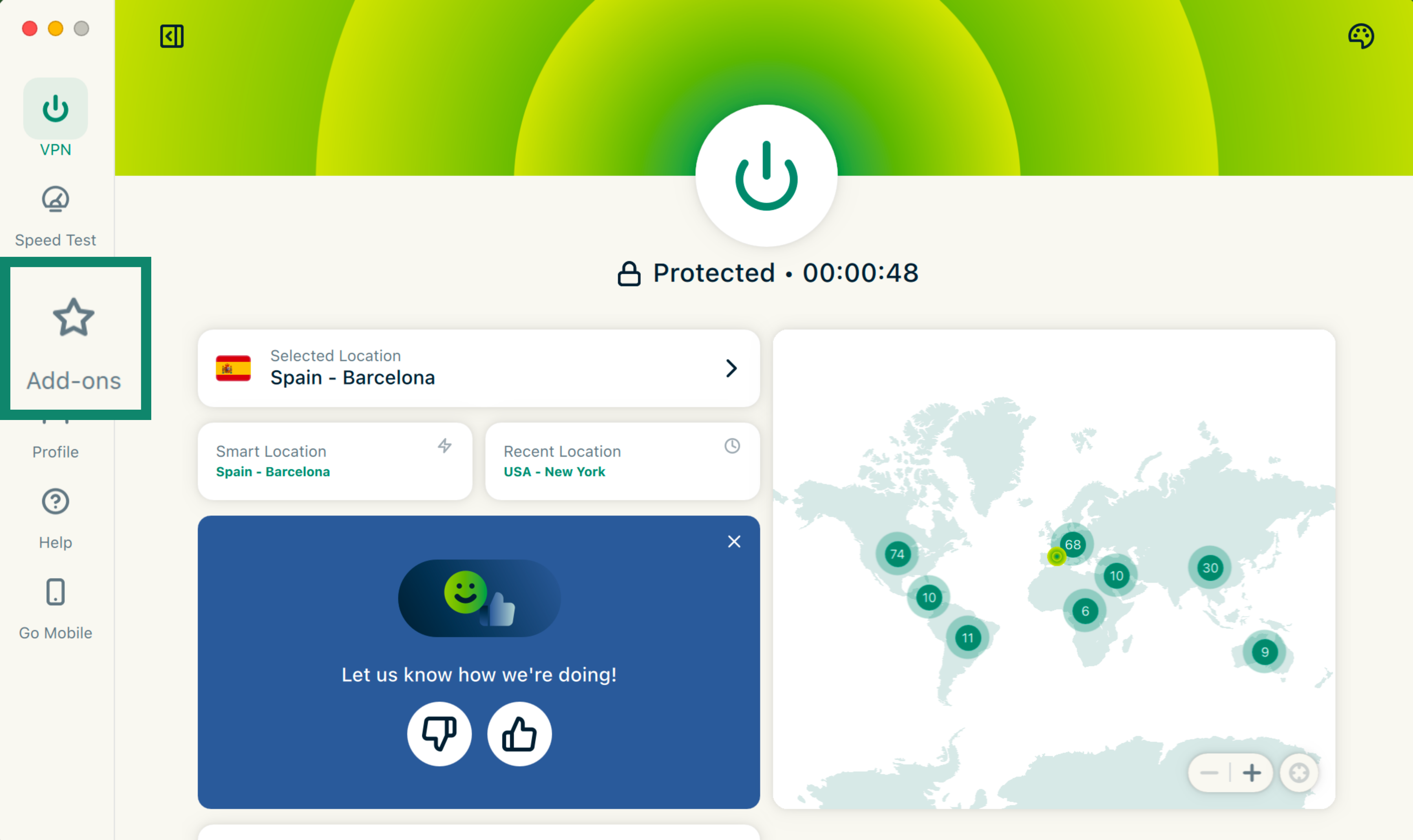Recenter the map with the target icon
1413x840 pixels.
pyautogui.click(x=1299, y=773)
